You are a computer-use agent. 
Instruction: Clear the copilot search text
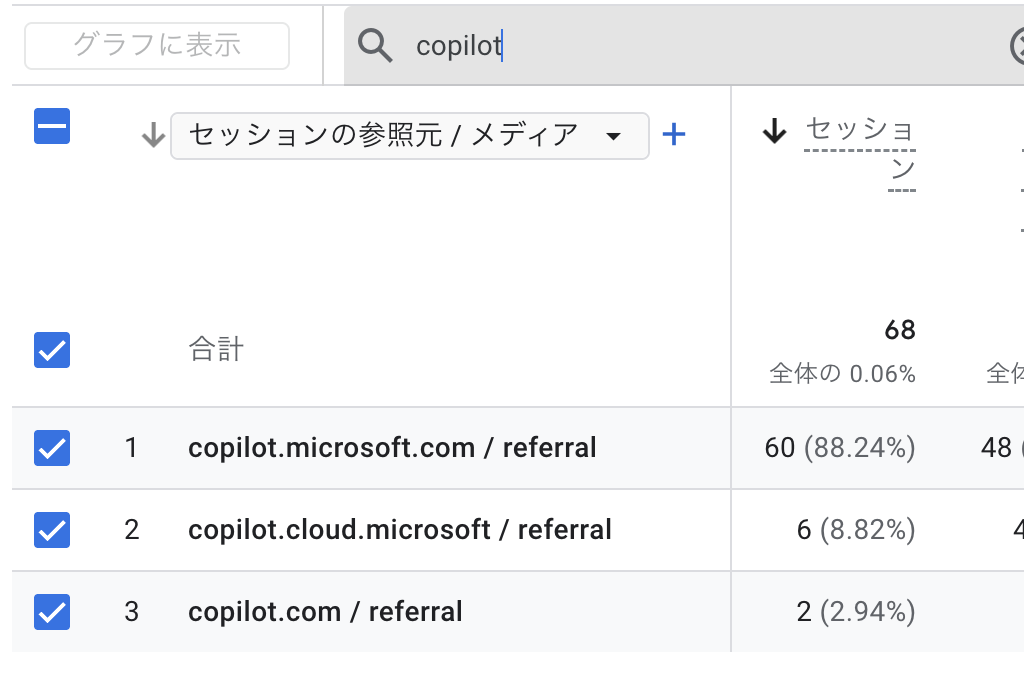click(x=1018, y=46)
